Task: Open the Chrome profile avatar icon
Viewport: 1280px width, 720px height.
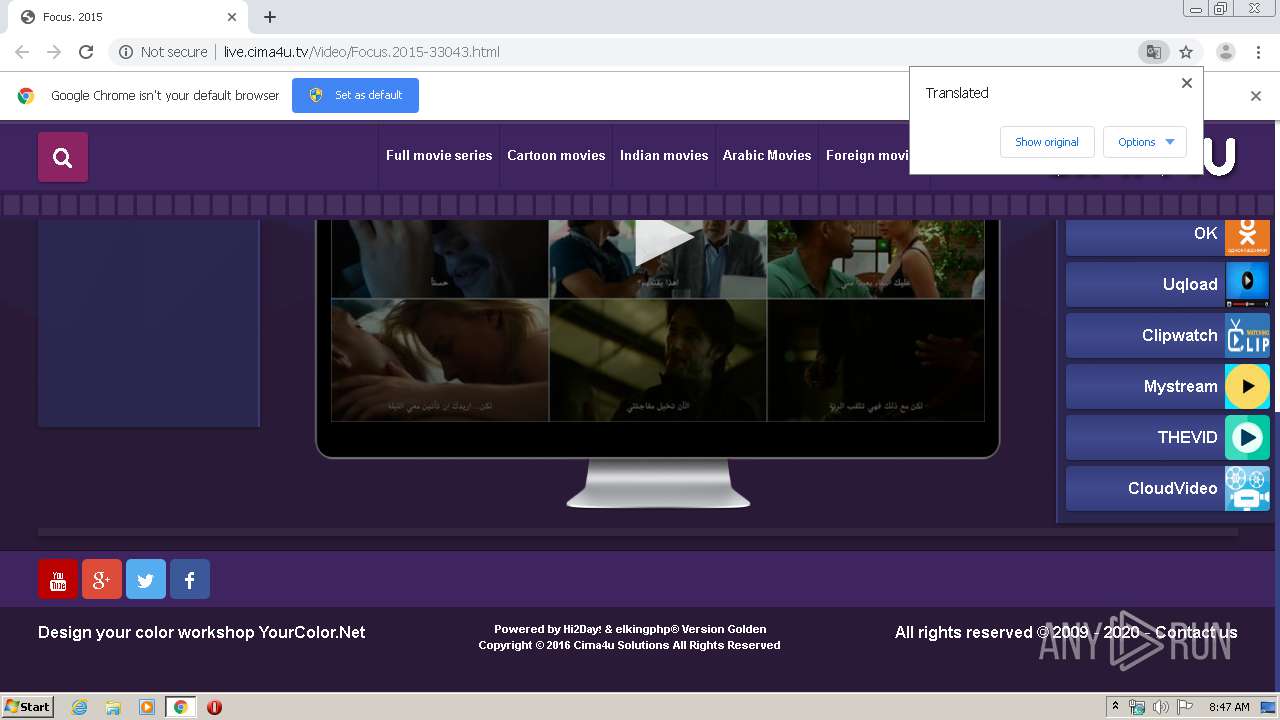Action: coord(1225,52)
